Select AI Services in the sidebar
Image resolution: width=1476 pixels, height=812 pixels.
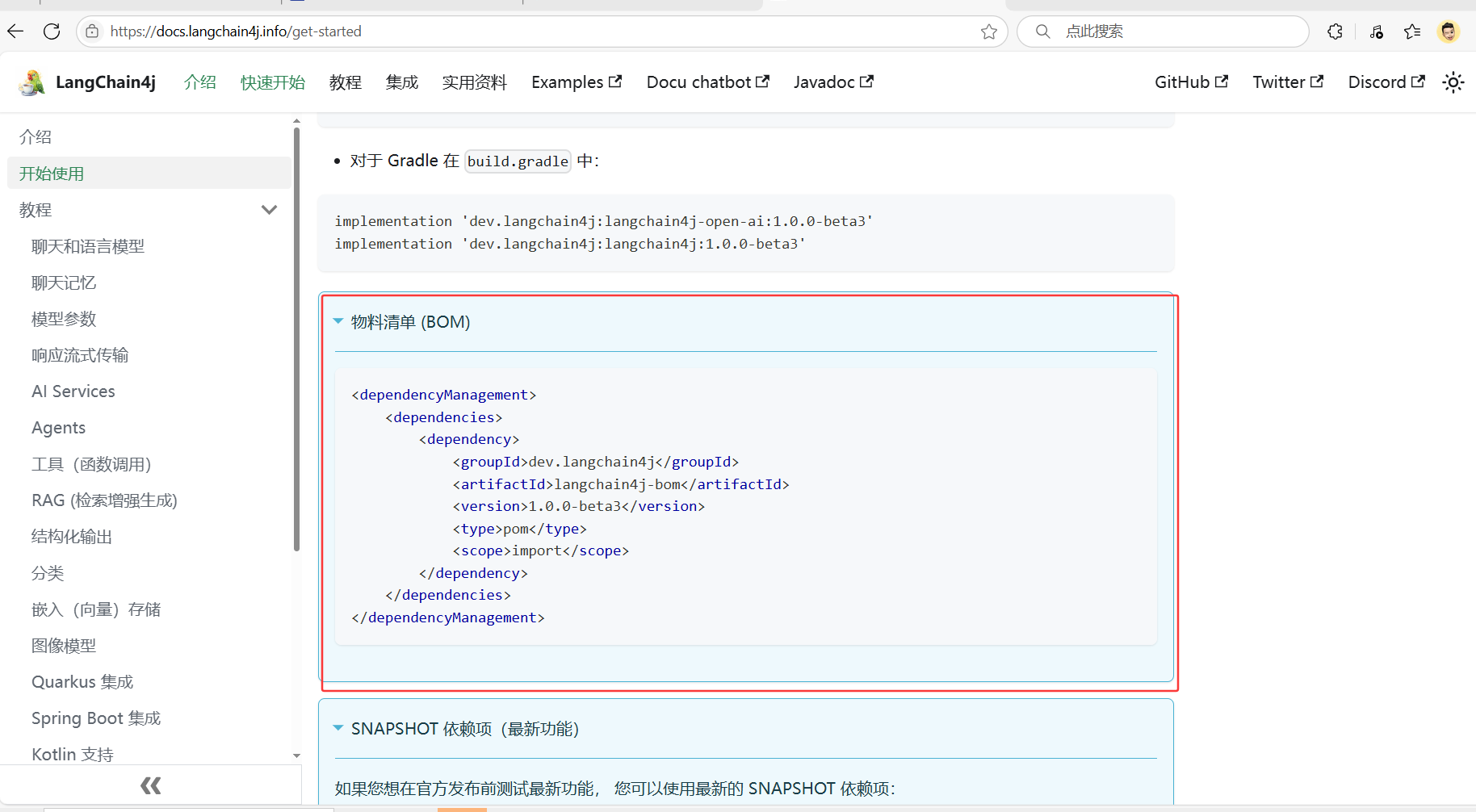[73, 391]
